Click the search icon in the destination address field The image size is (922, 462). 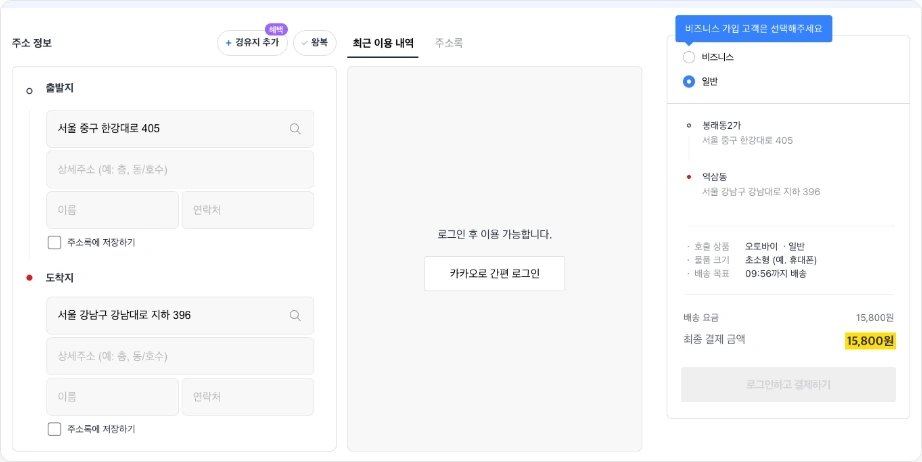point(295,316)
